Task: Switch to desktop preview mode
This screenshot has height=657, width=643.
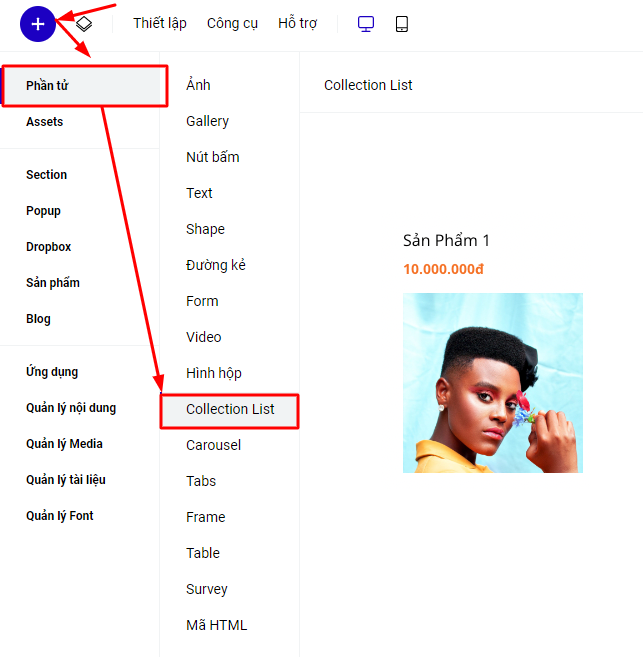Action: tap(366, 24)
